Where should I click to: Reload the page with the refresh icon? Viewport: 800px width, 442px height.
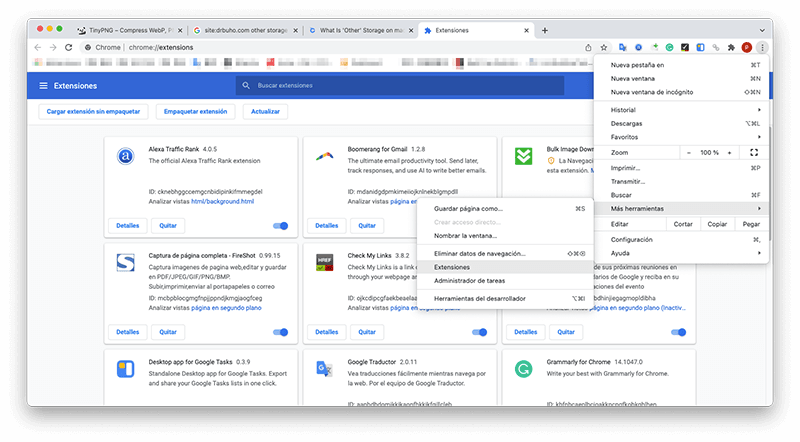[x=68, y=47]
